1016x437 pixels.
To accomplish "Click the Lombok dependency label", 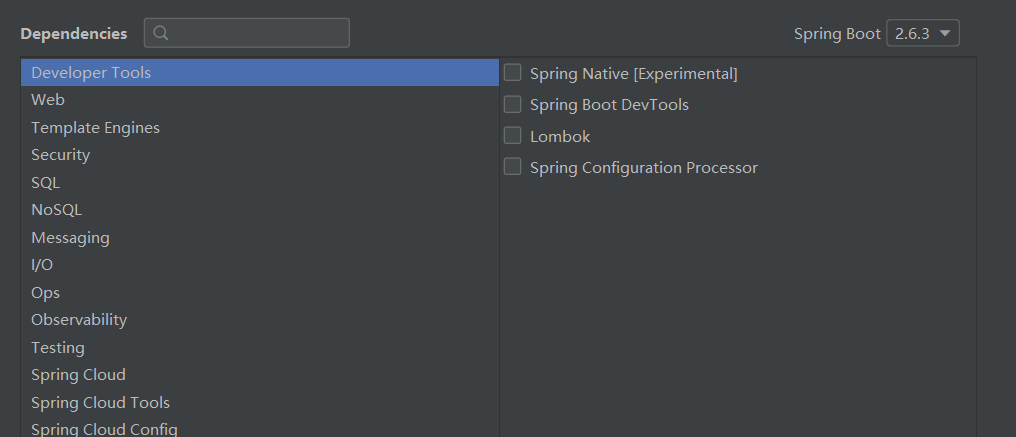I will point(560,137).
